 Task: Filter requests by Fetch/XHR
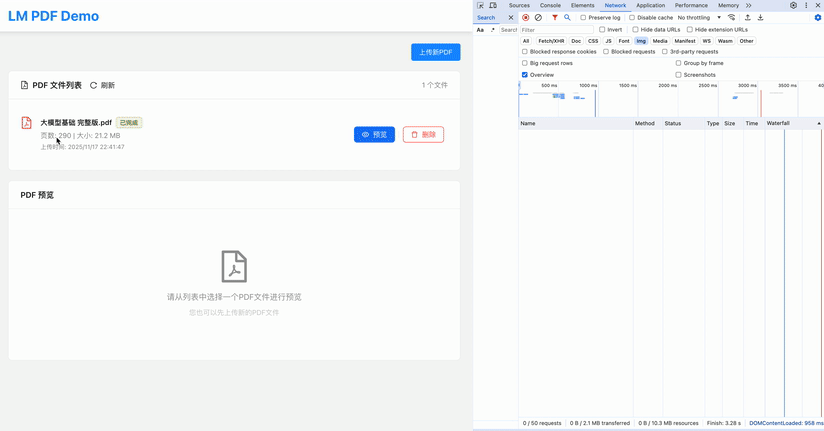[x=551, y=41]
